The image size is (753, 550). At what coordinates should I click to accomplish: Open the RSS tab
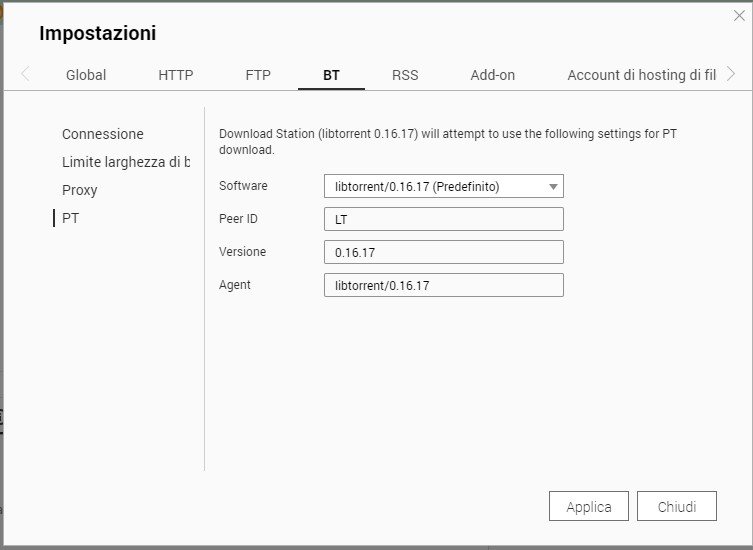coord(405,75)
